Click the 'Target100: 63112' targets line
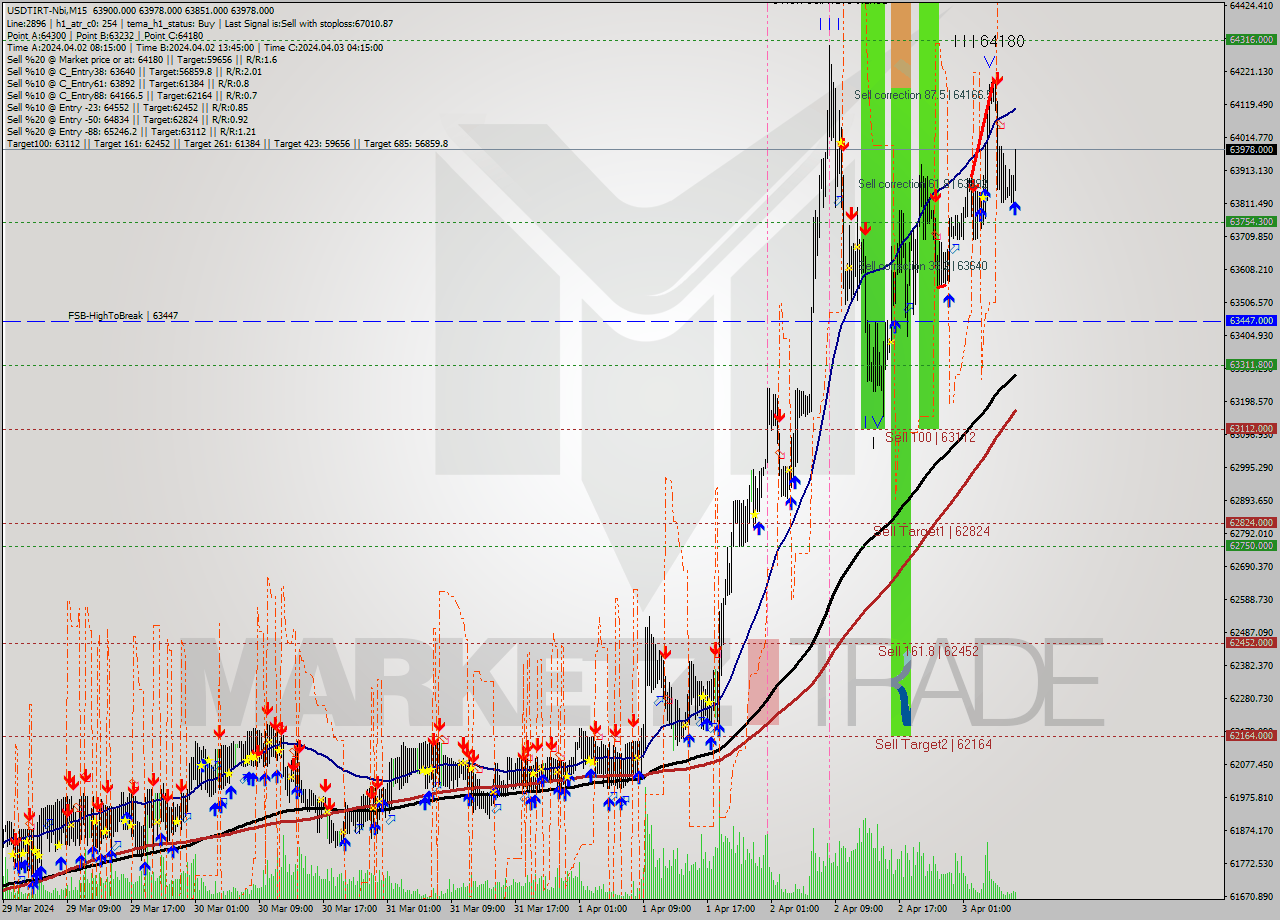1280x920 pixels. (x=227, y=143)
